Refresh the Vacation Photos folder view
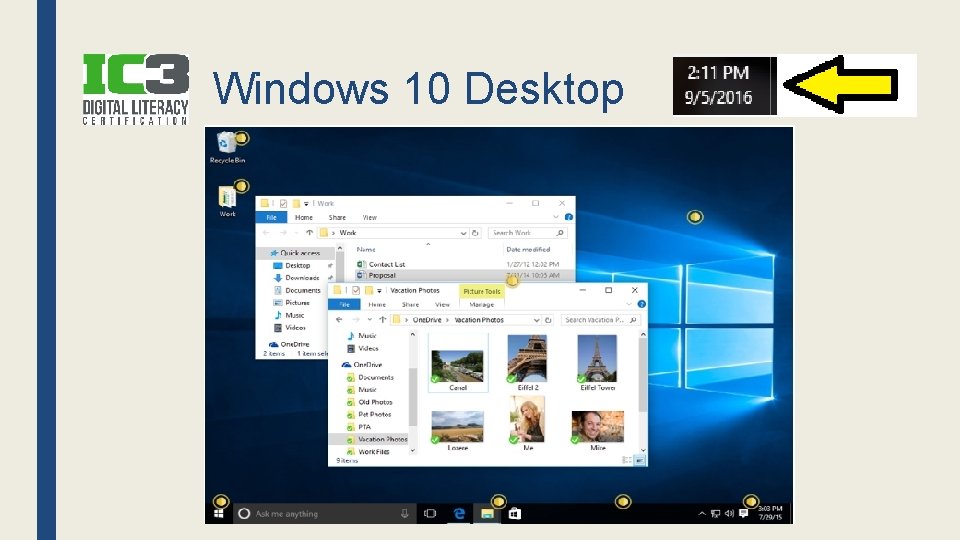960x540 pixels. tap(548, 320)
